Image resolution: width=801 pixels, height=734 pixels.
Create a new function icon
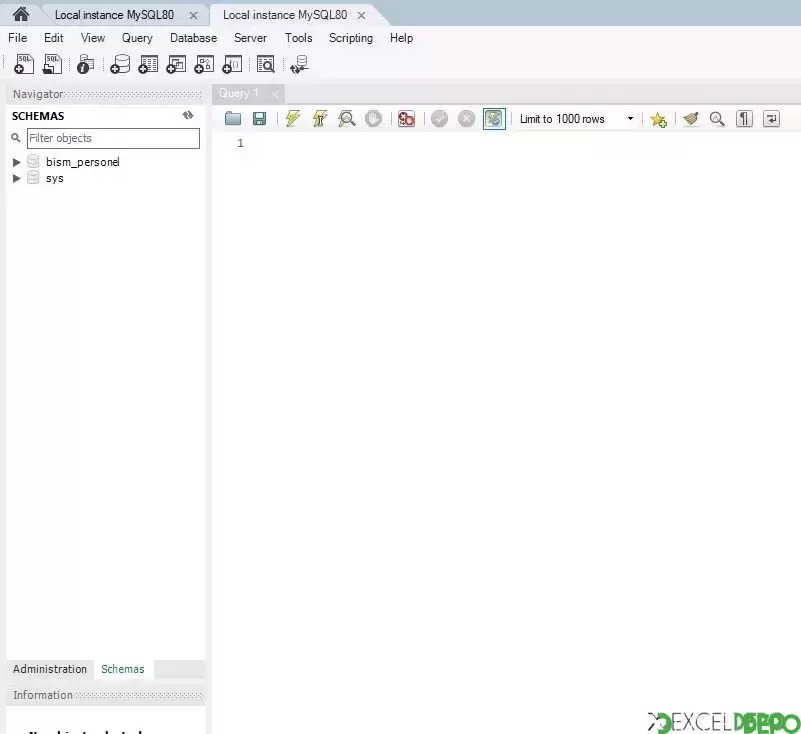232,64
